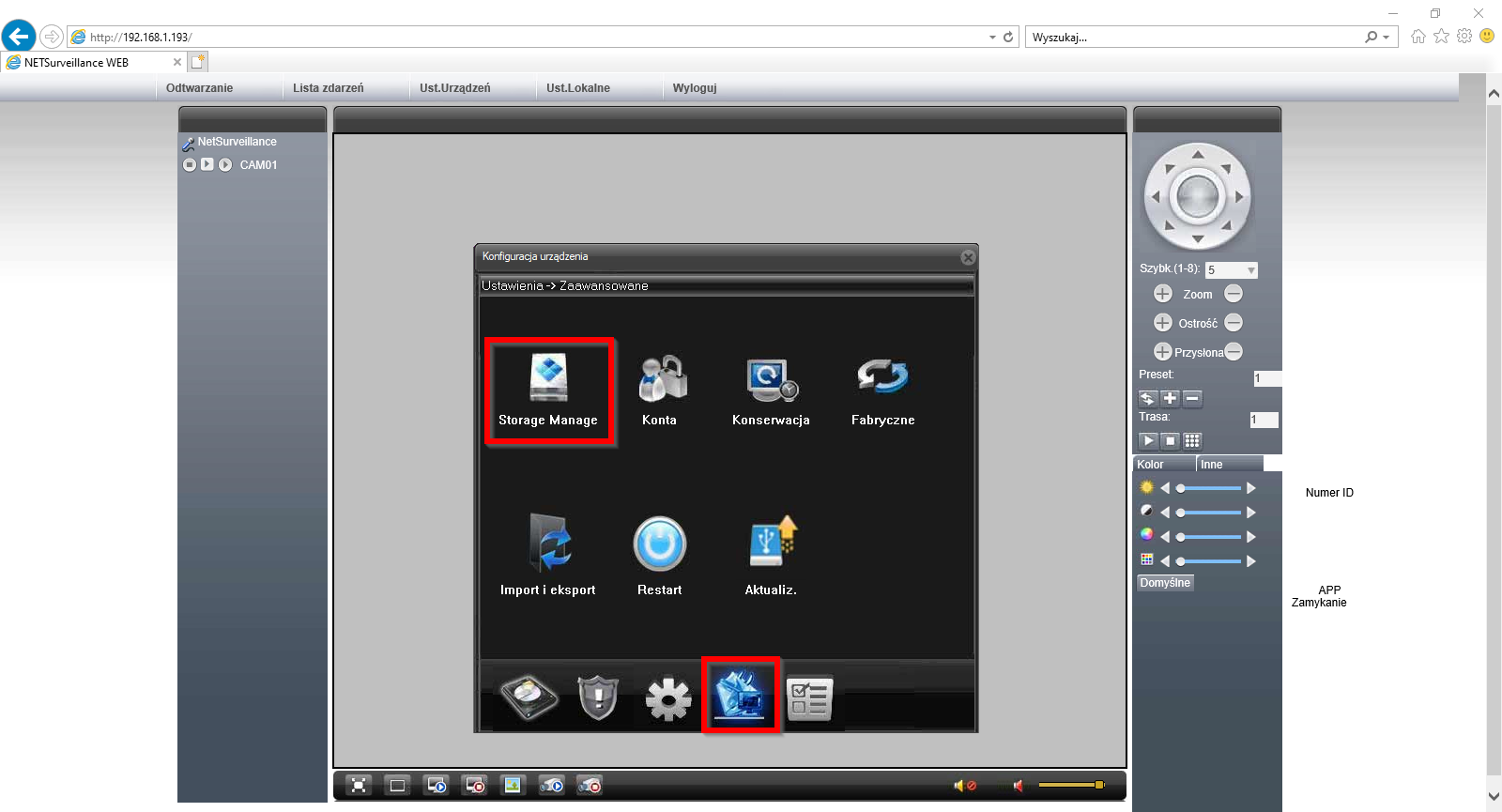Select Fabryczne factory reset icon
Viewport: 1502px width, 812px height.
(x=882, y=390)
